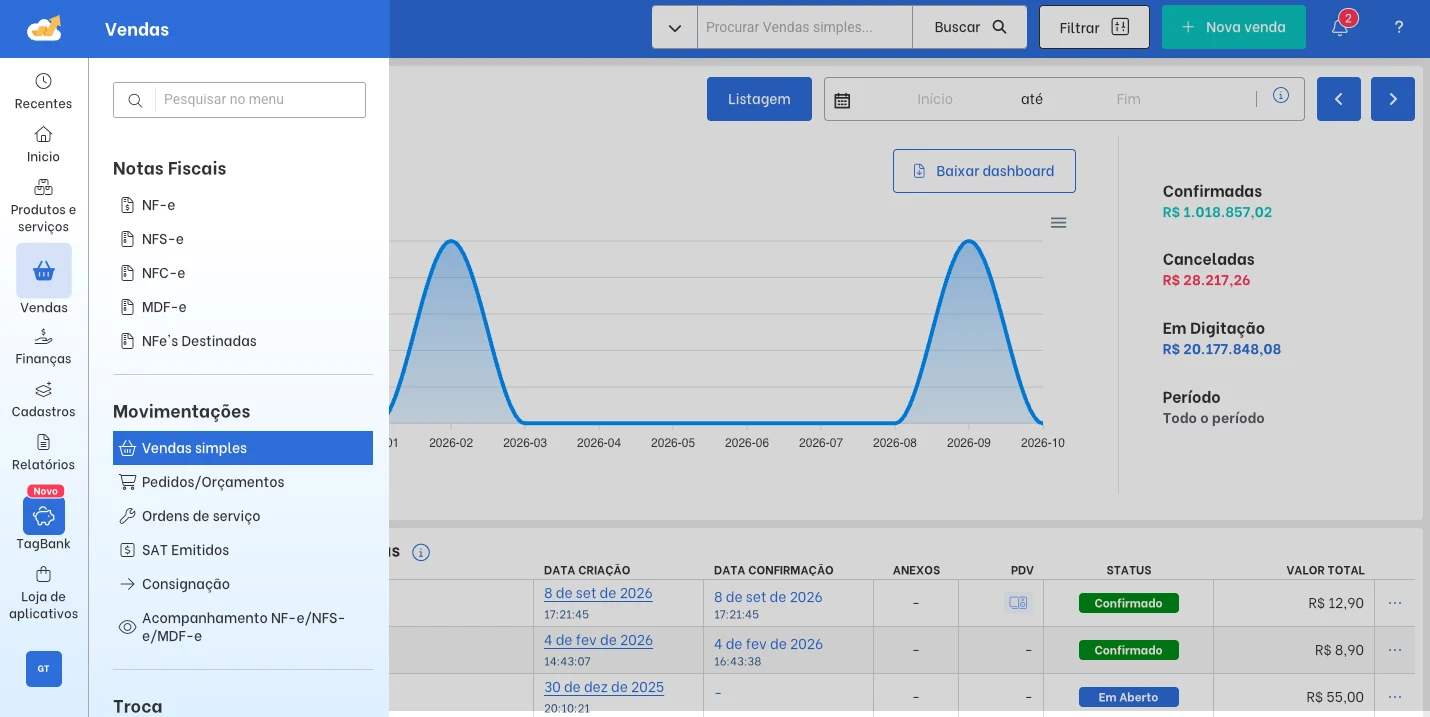The height and width of the screenshot is (717, 1430).
Task: Click the Listagem button
Action: tap(759, 99)
